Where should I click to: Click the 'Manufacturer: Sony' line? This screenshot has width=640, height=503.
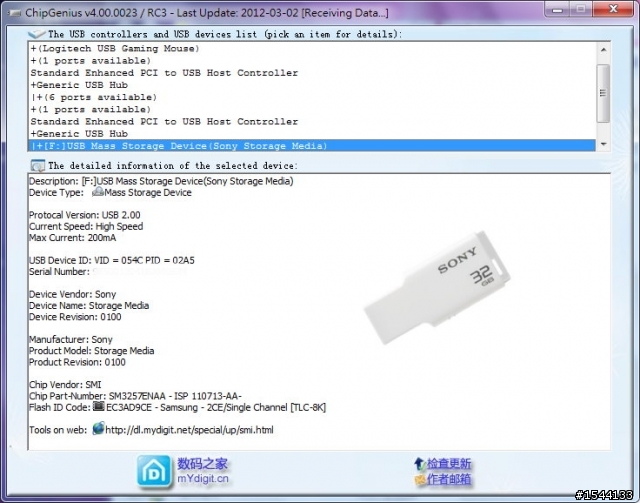click(x=71, y=339)
